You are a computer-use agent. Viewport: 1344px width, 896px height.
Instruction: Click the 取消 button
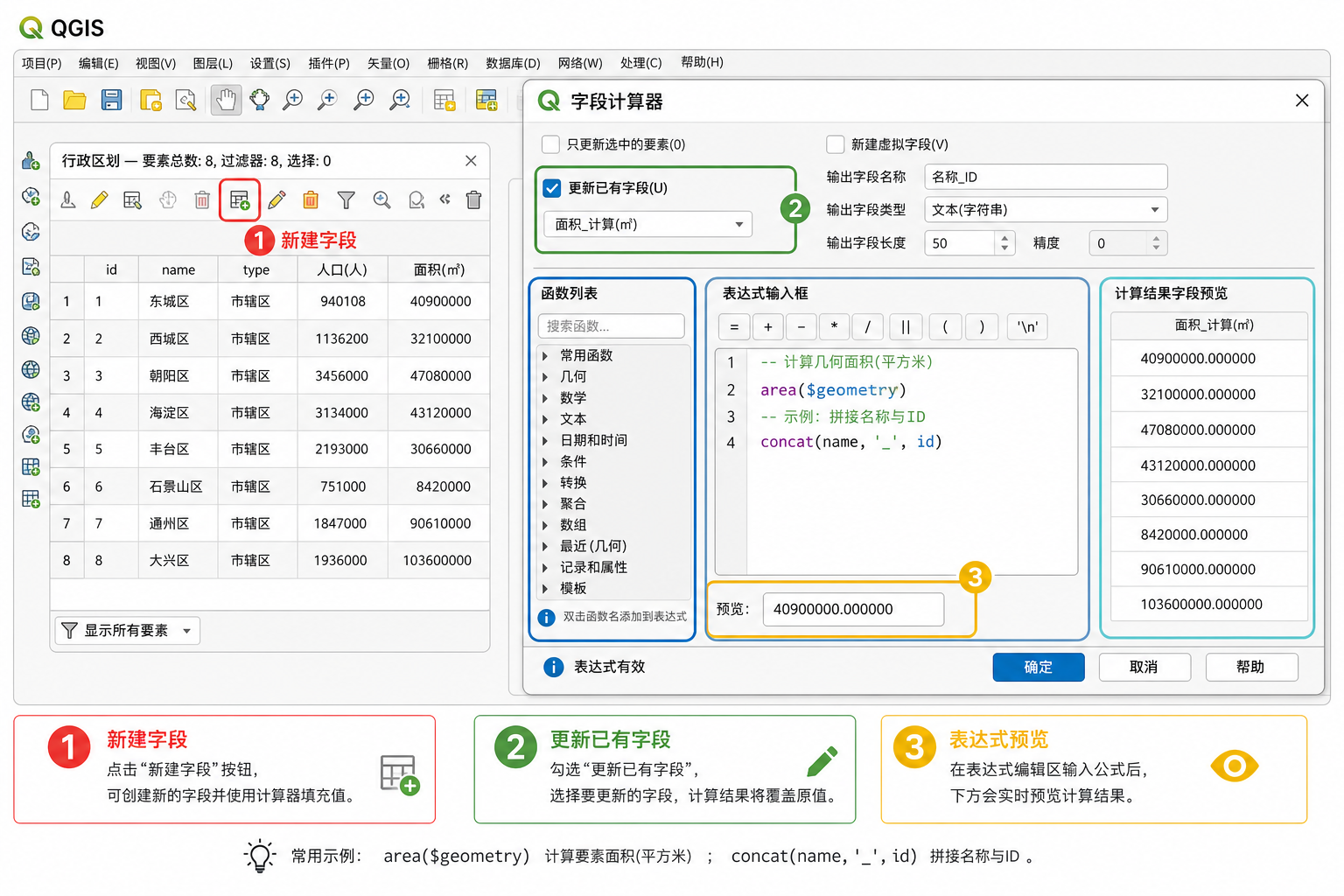(1144, 668)
